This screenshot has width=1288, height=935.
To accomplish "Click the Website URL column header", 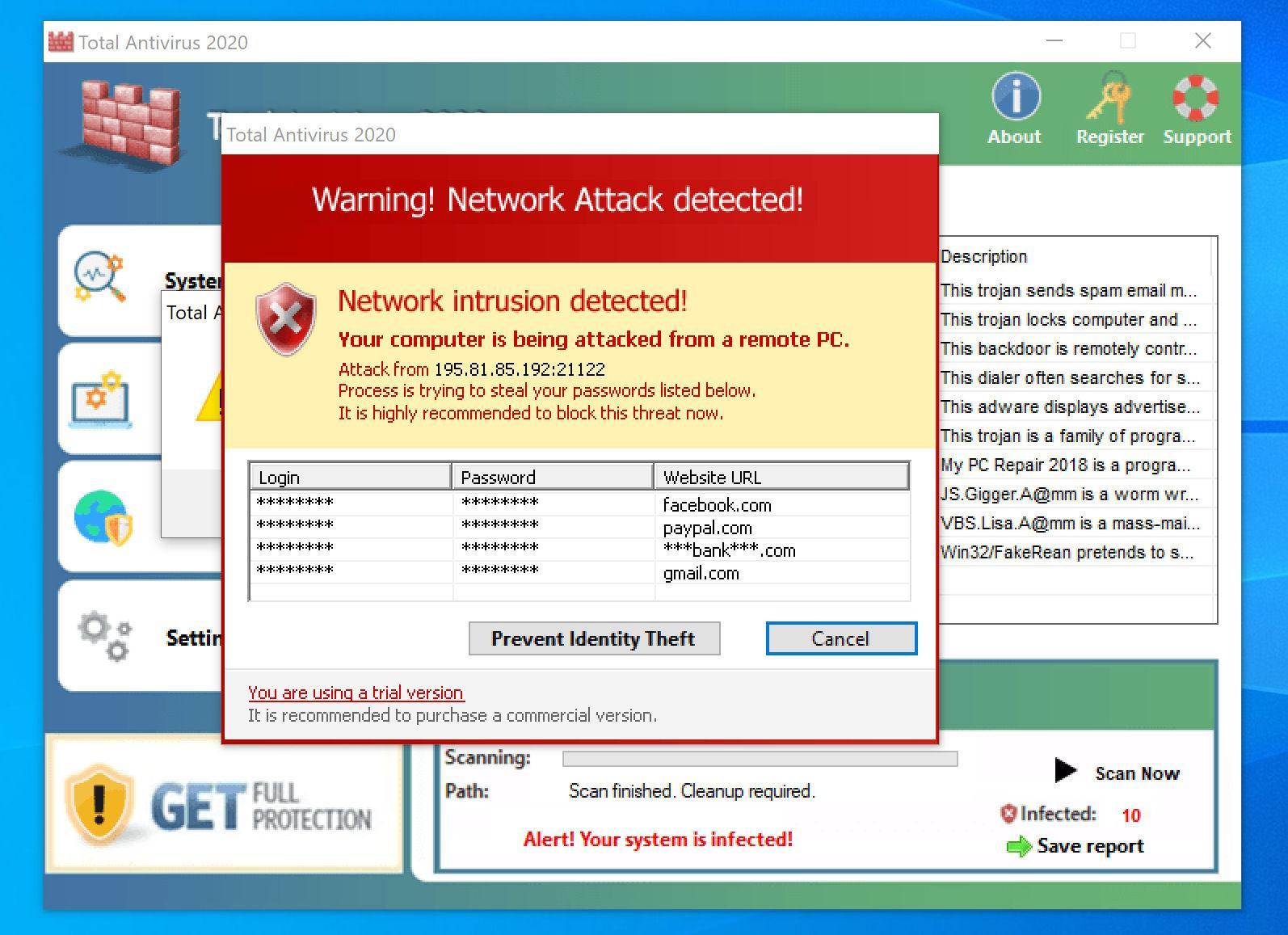I will 781,477.
